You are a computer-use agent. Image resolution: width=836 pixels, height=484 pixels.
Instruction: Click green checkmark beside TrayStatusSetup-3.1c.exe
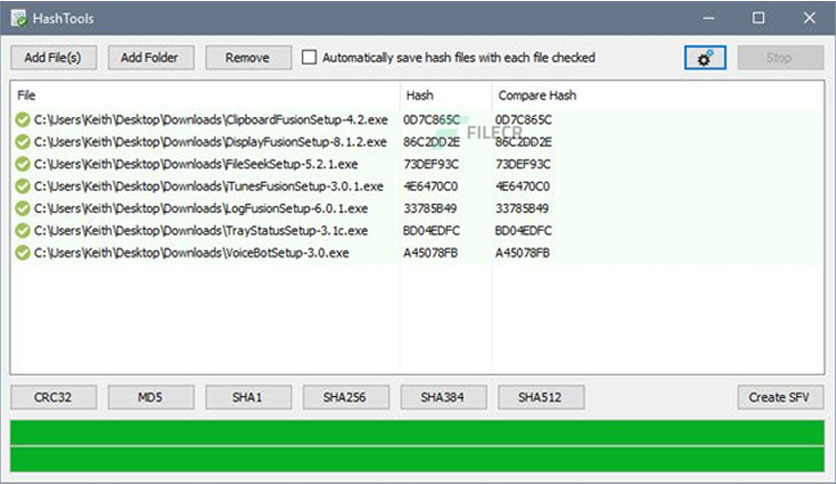[22, 231]
